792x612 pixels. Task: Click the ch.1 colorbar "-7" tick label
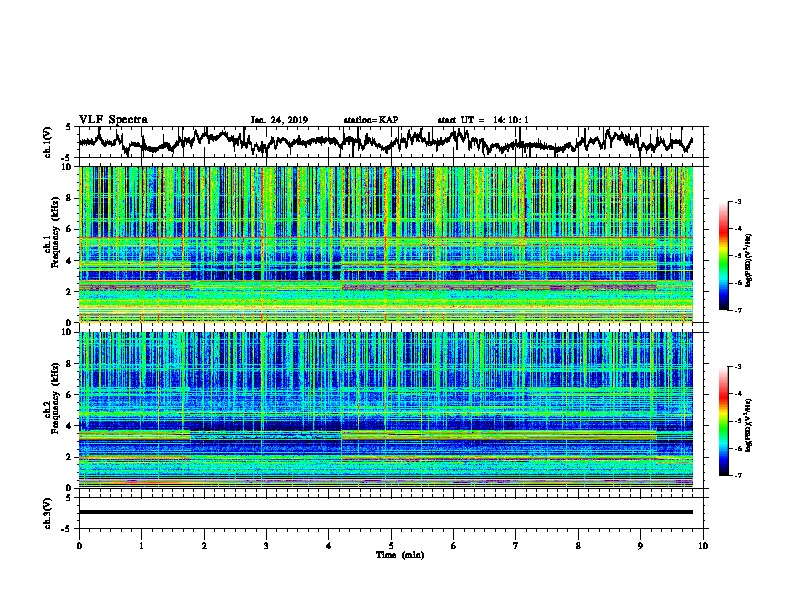pos(738,310)
